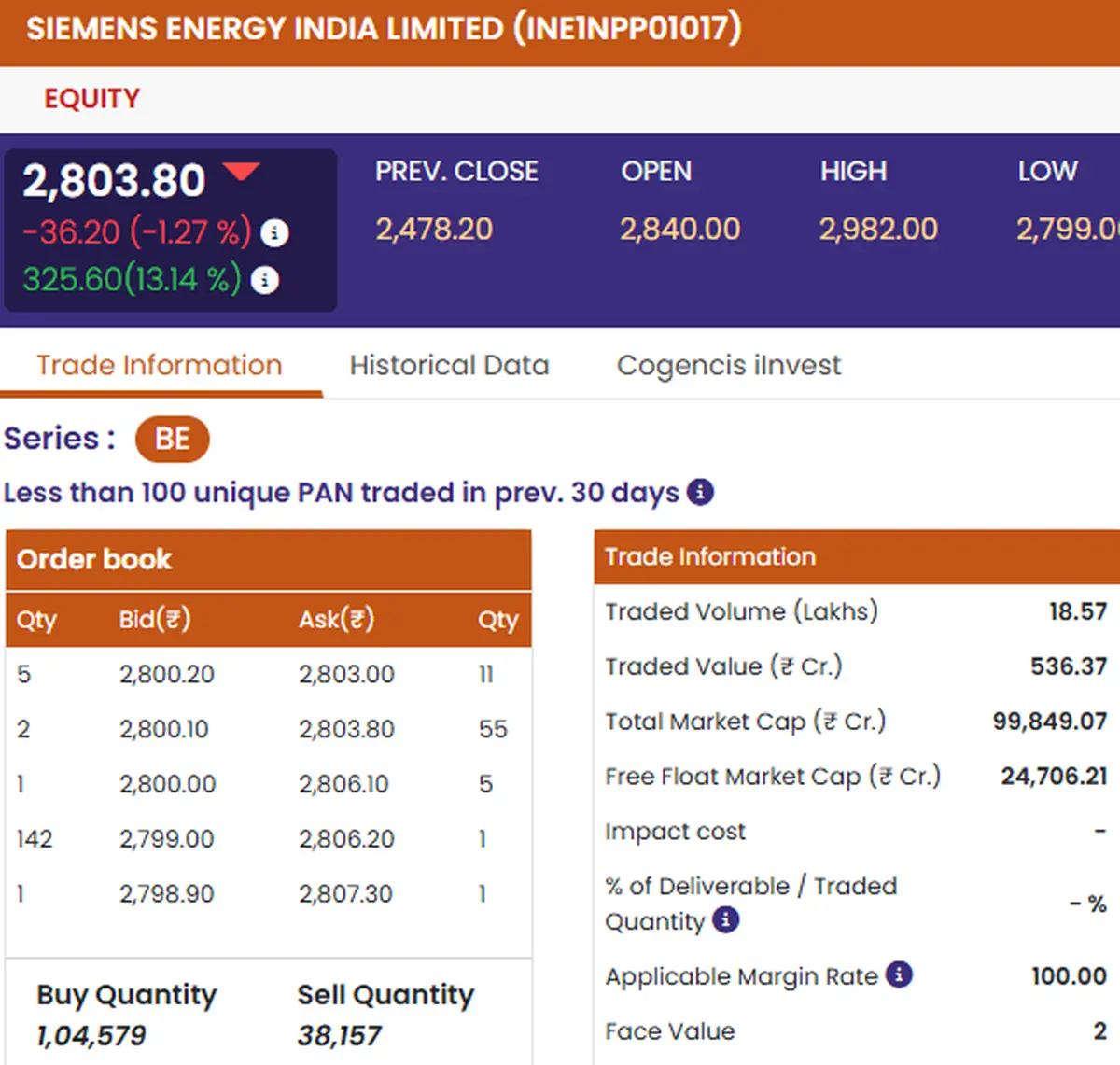The width and height of the screenshot is (1120, 1065).
Task: Select the EQUITY tab
Action: pyautogui.click(x=92, y=98)
